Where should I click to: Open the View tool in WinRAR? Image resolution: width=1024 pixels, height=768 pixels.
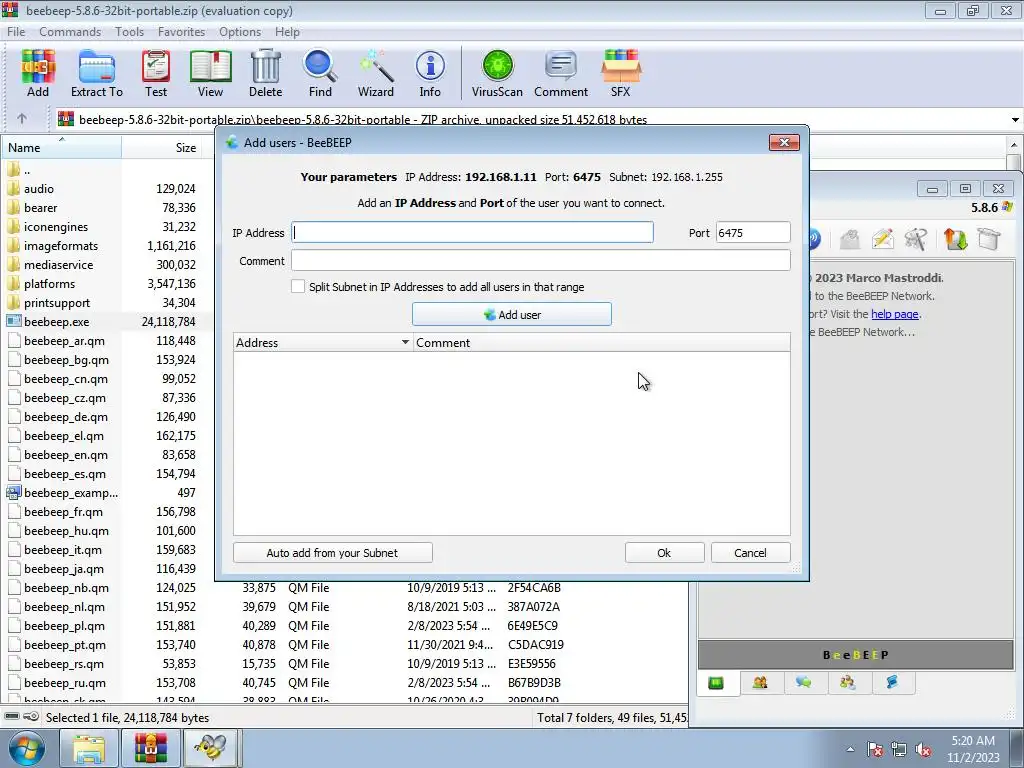[x=210, y=73]
